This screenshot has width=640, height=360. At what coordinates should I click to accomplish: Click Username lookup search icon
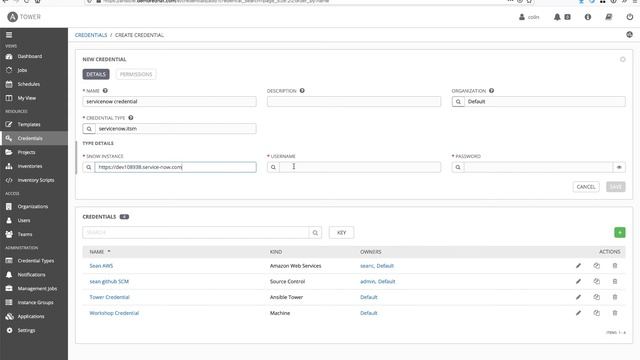point(273,167)
